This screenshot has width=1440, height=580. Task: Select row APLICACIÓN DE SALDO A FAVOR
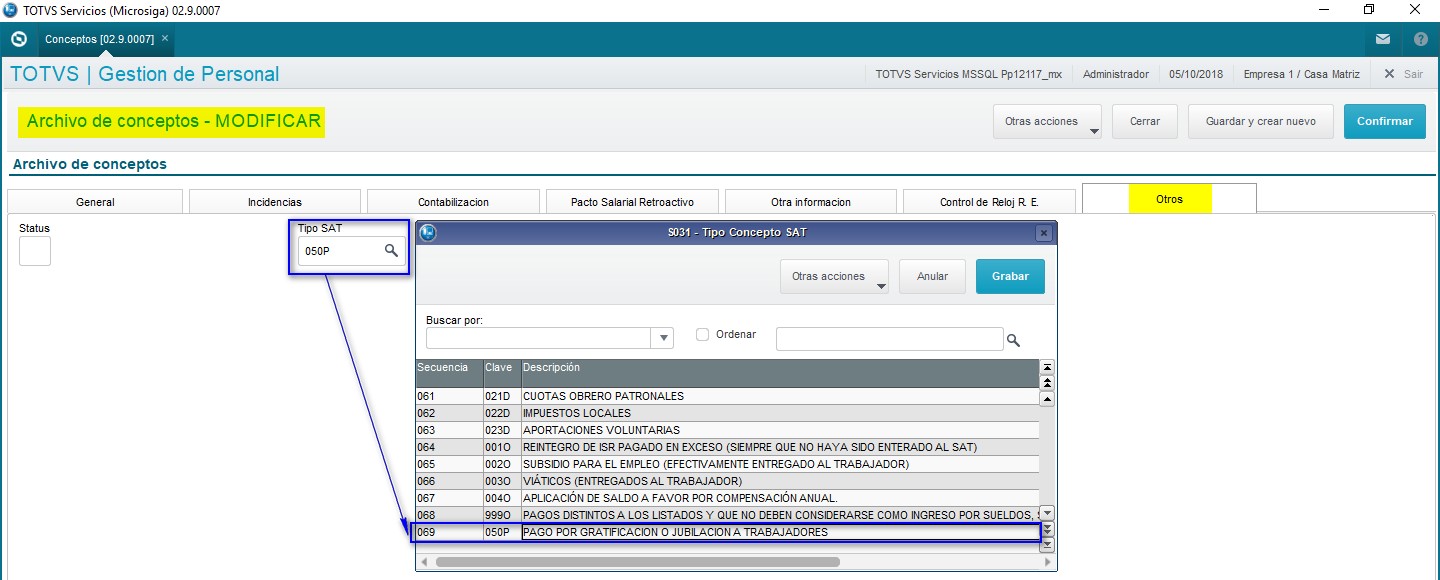click(728, 498)
